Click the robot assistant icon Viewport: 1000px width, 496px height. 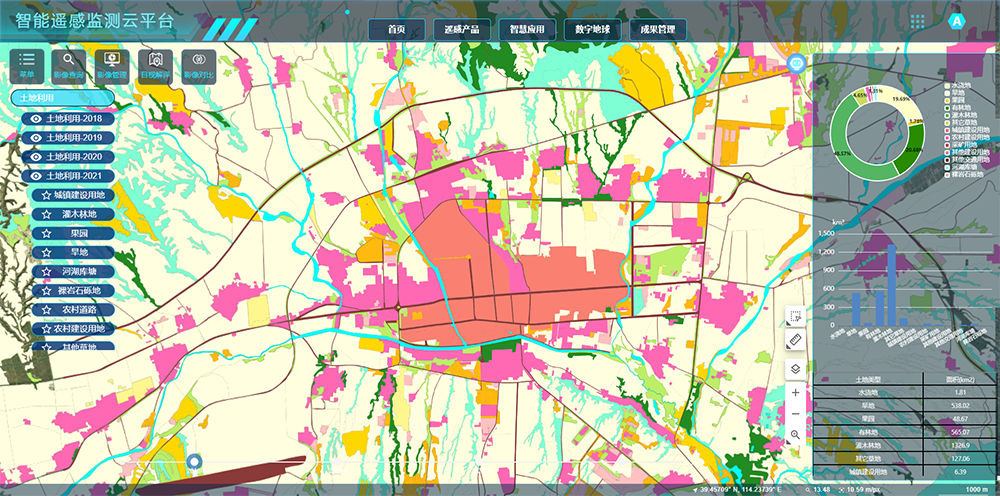coord(796,64)
